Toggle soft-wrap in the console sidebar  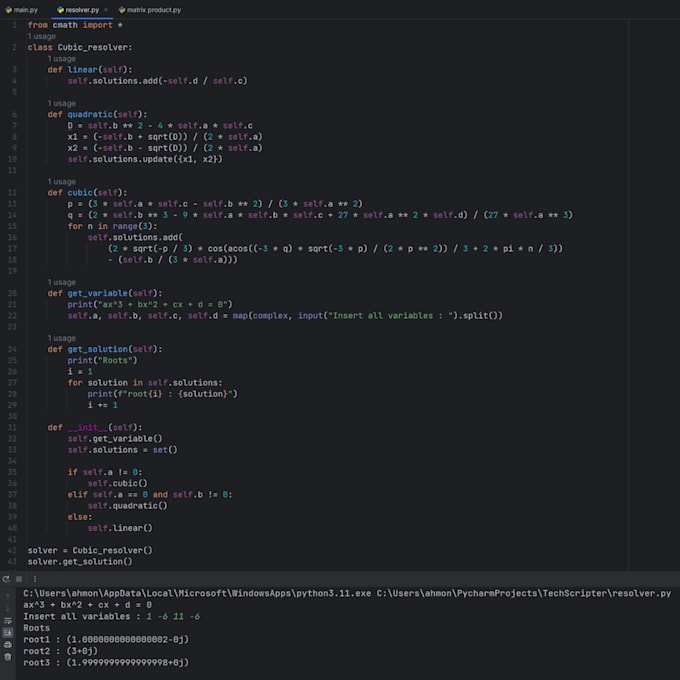tap(7, 621)
